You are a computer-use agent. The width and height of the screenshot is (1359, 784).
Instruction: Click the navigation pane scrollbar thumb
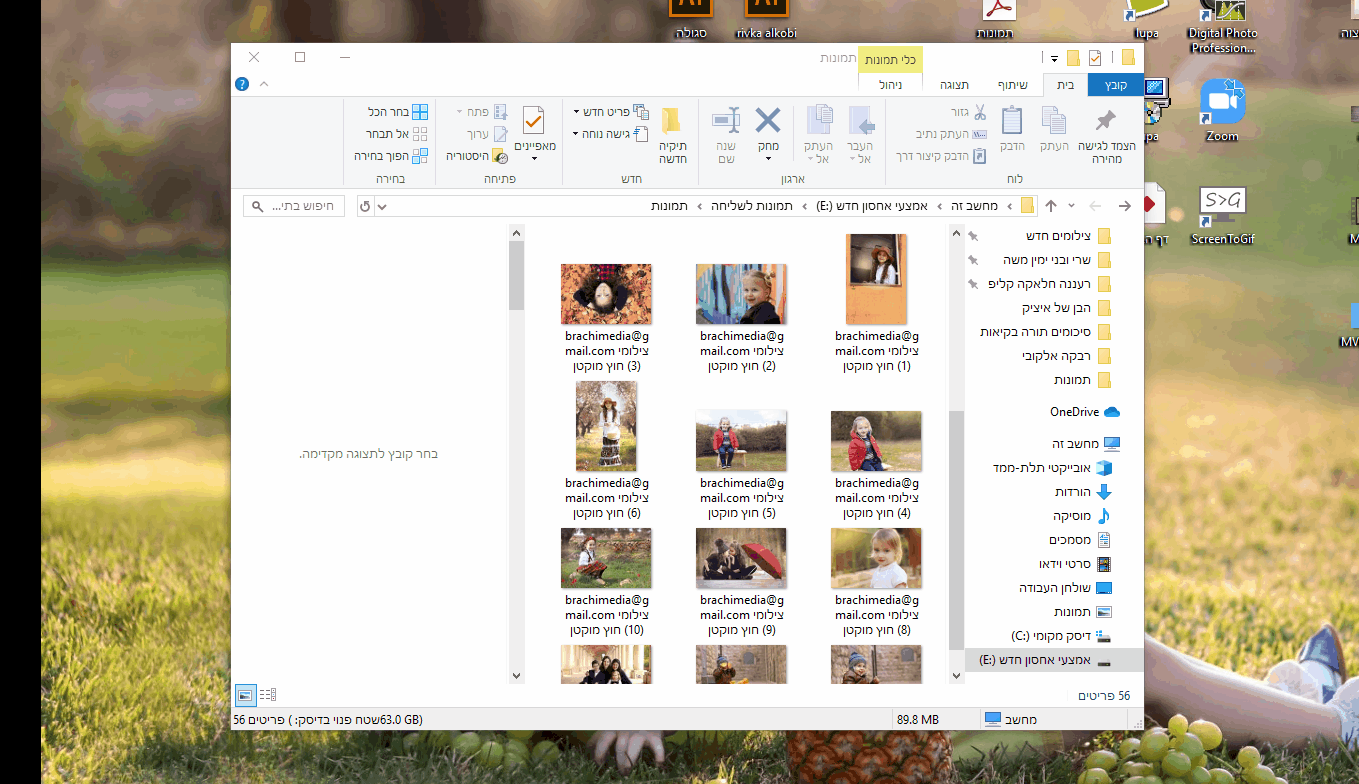[x=957, y=532]
